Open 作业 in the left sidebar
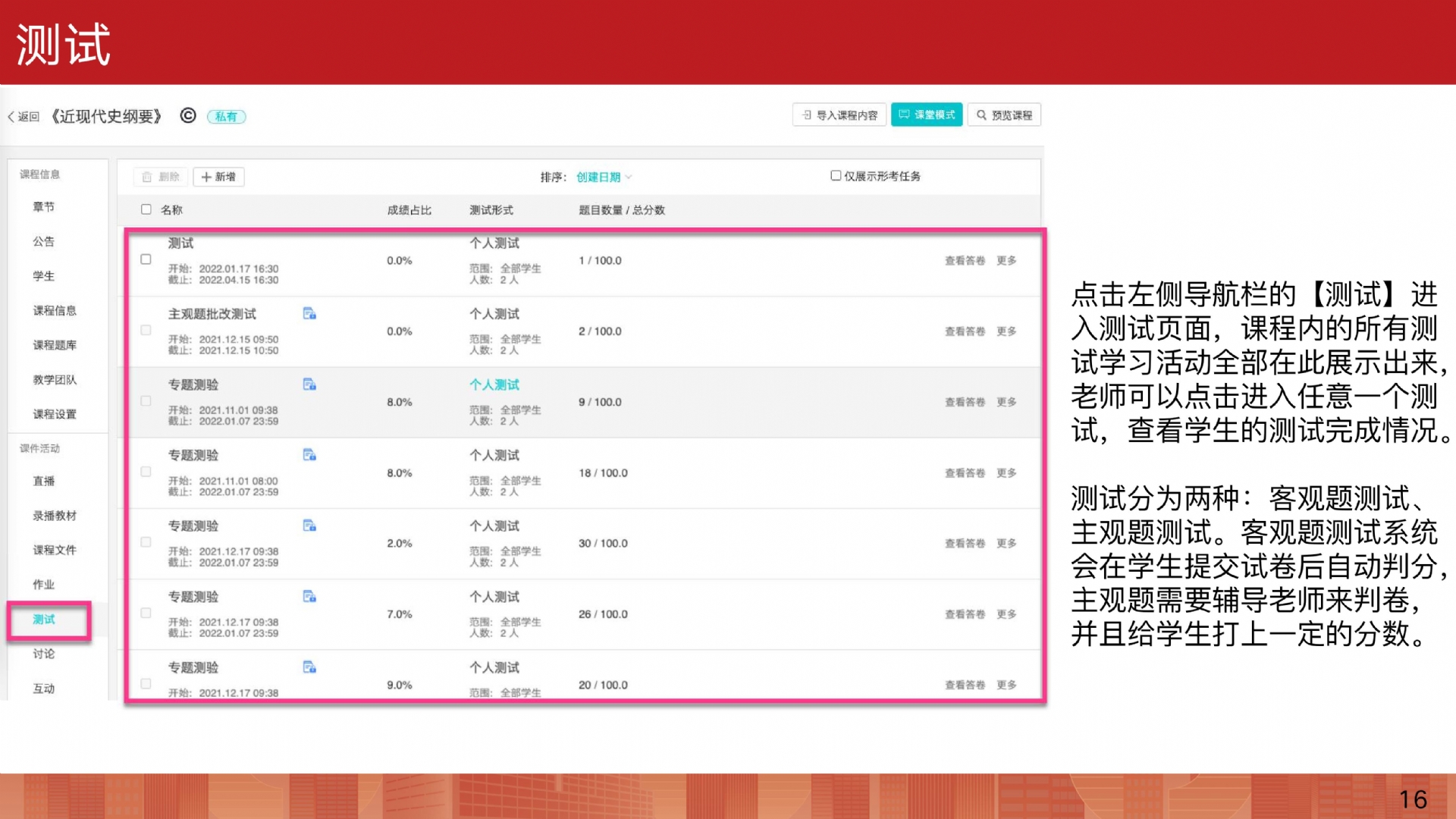The width and height of the screenshot is (1456, 819). pyautogui.click(x=44, y=585)
